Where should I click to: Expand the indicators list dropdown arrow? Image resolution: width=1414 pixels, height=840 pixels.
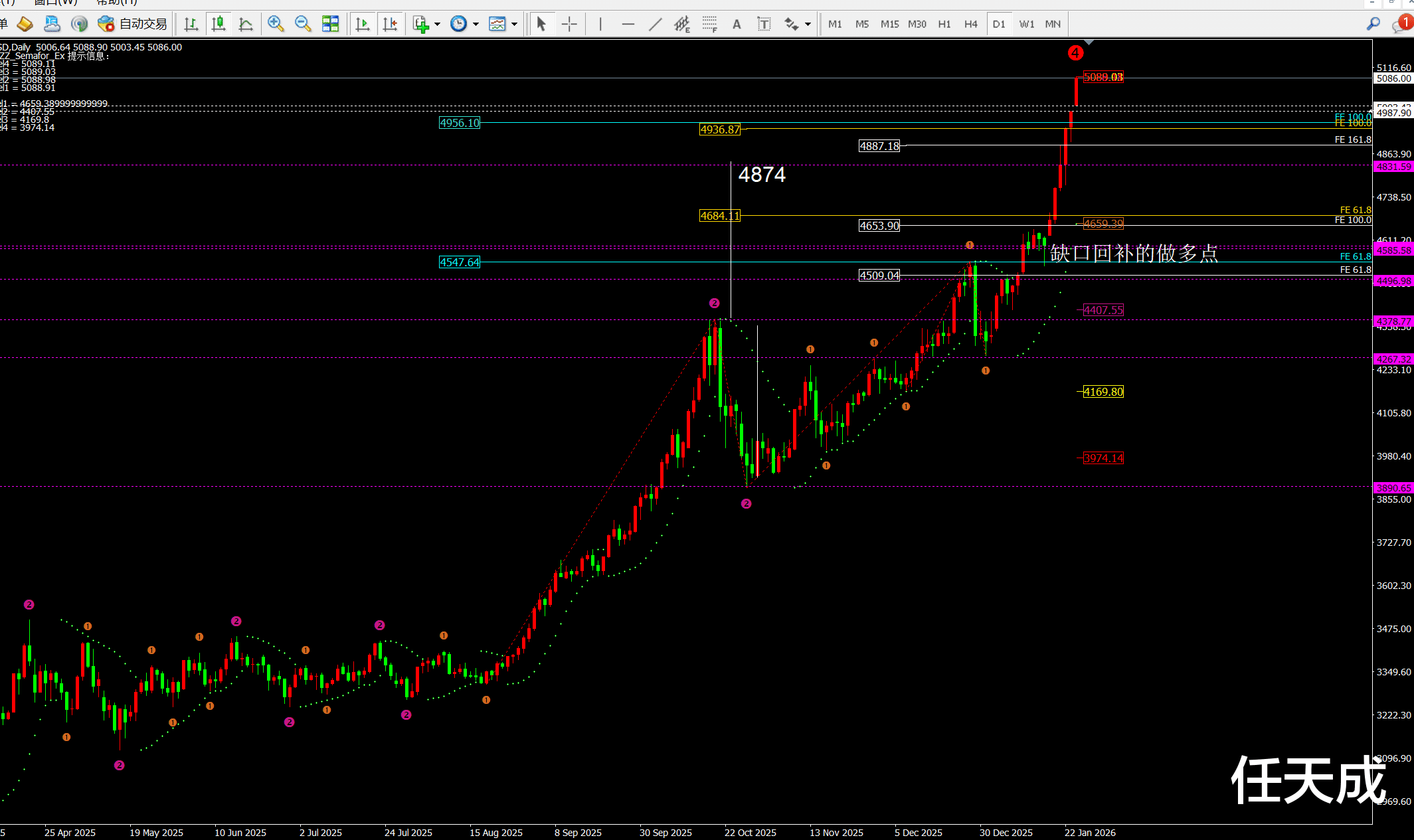438,25
